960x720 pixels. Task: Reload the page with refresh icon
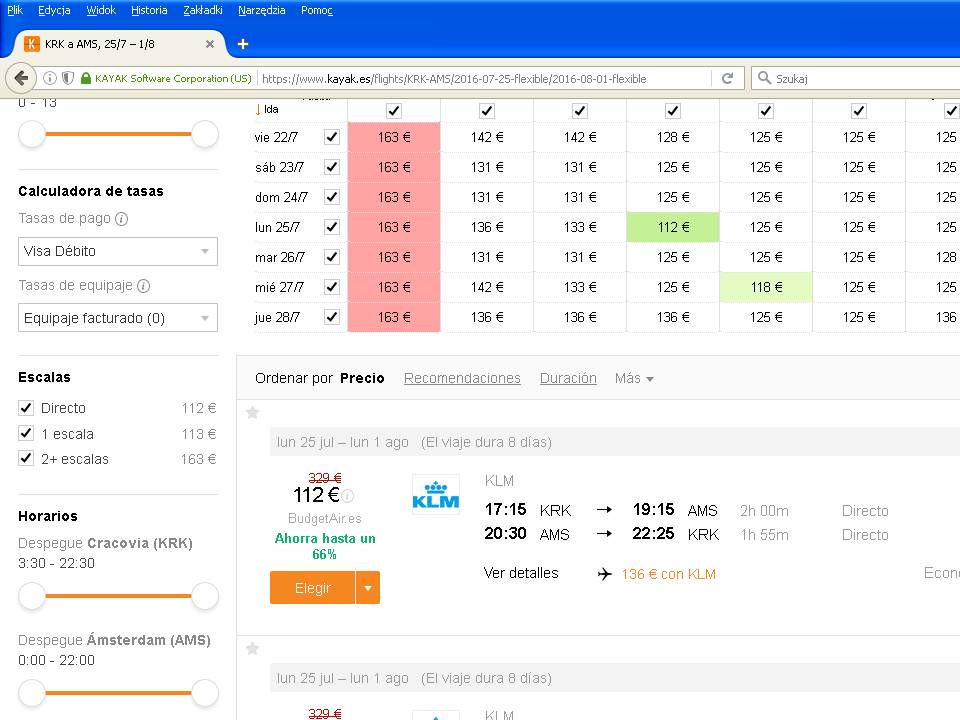click(727, 78)
